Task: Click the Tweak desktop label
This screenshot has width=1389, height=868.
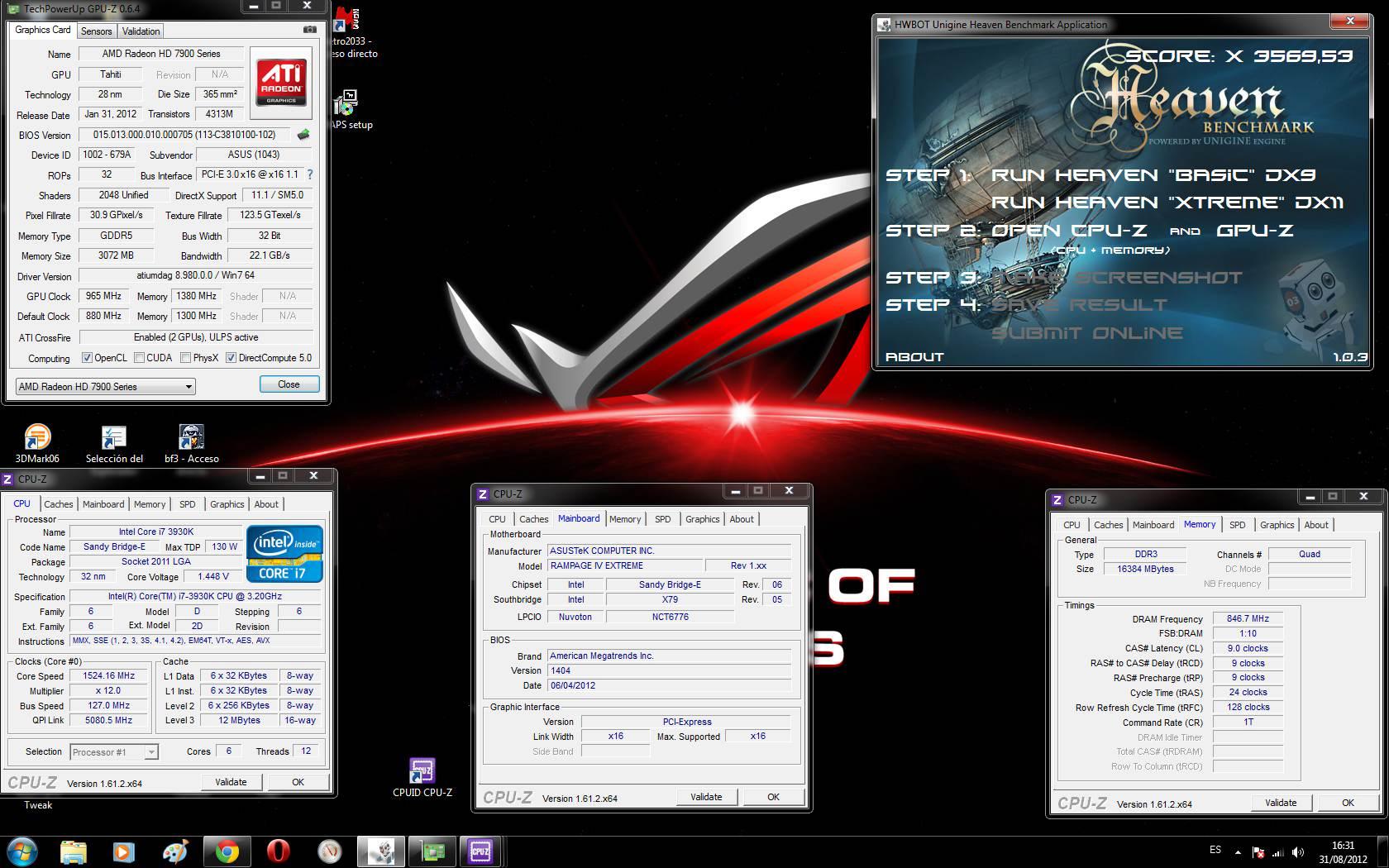Action: (38, 805)
